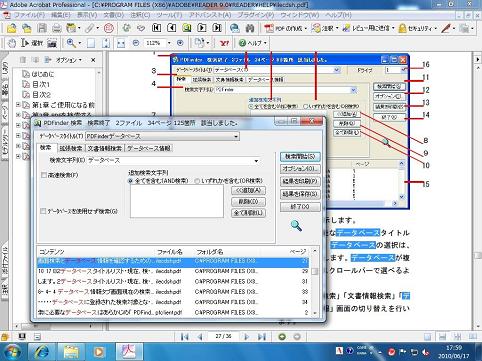
Task: Click the 検索開始(S) button
Action: click(x=300, y=156)
